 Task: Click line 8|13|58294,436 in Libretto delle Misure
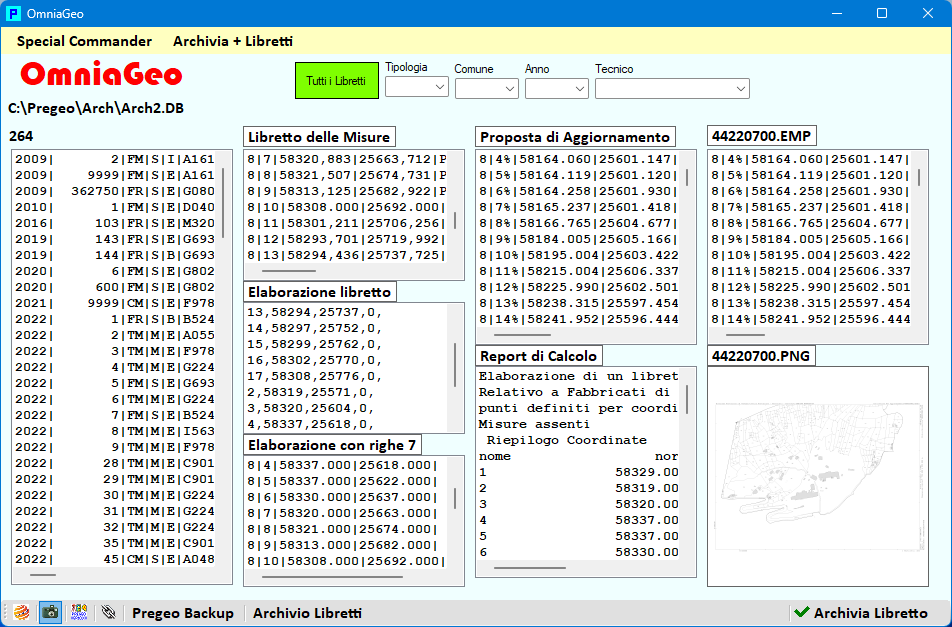click(347, 255)
